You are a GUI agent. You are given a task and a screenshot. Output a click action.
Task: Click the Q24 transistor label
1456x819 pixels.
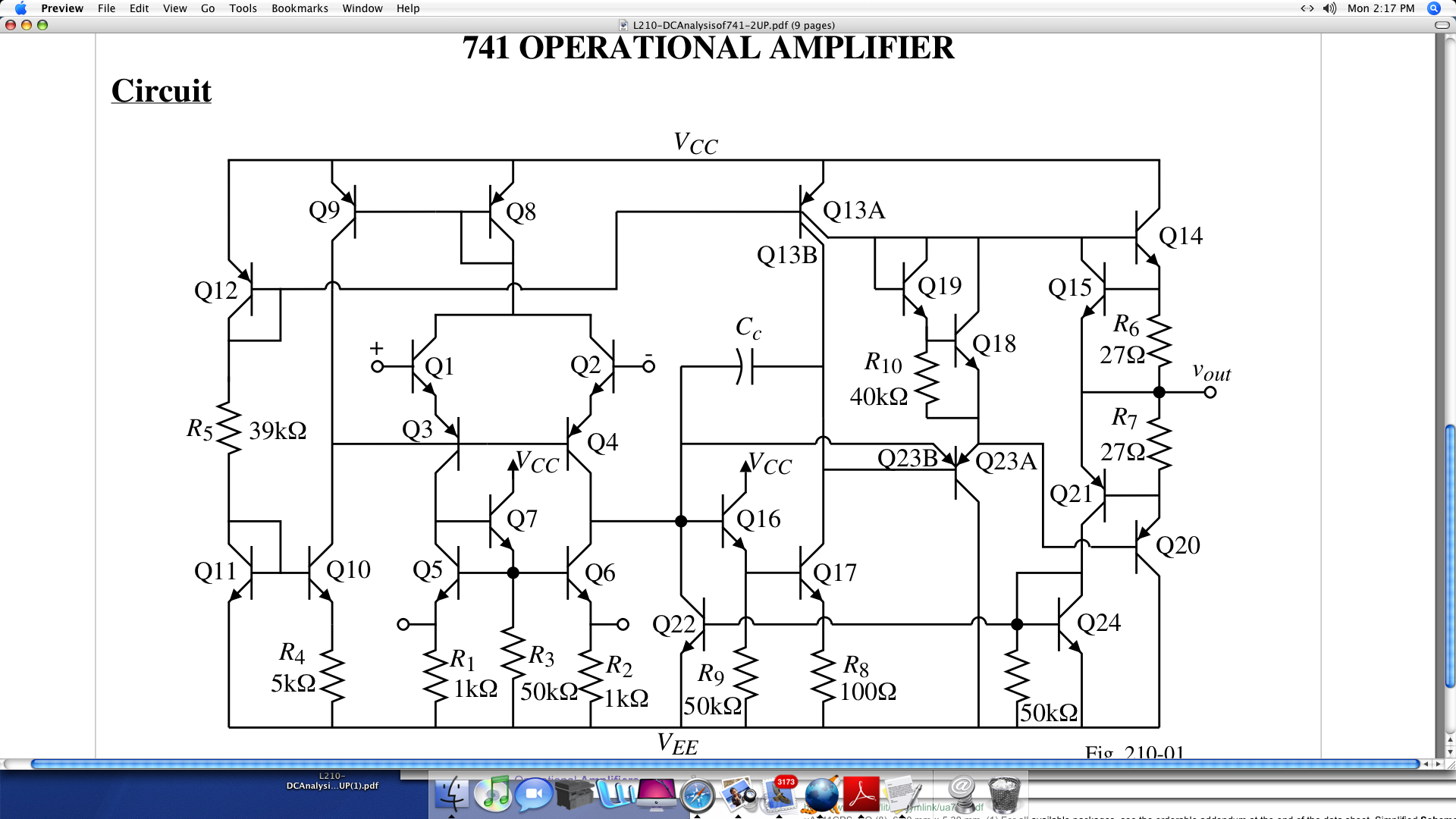pos(1099,623)
